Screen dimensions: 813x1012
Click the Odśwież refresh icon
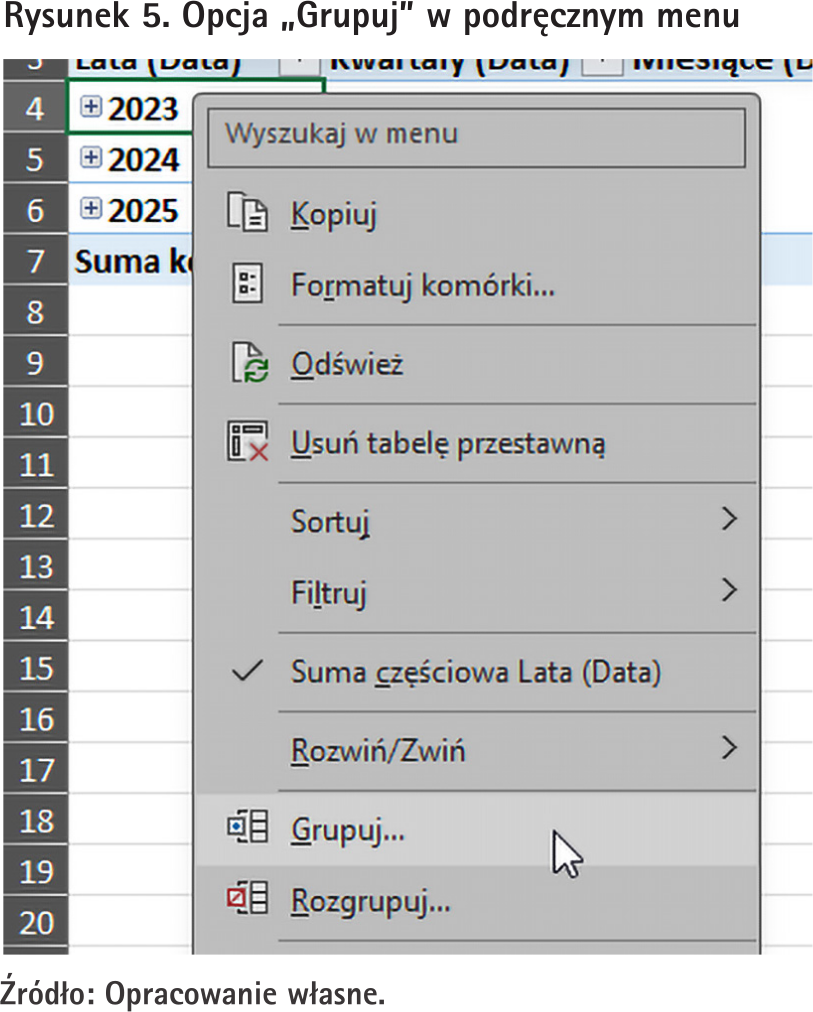[x=245, y=364]
